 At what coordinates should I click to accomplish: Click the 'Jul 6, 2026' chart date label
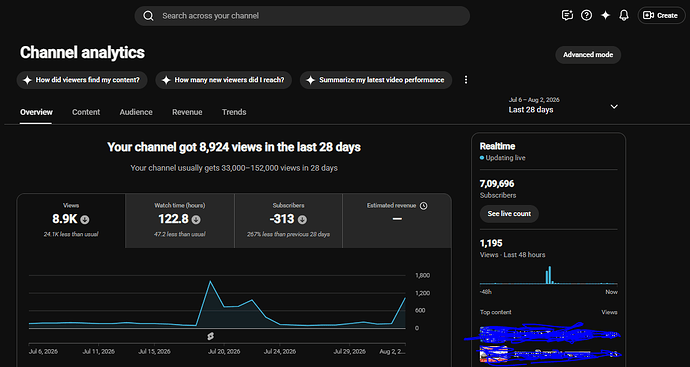tap(43, 352)
